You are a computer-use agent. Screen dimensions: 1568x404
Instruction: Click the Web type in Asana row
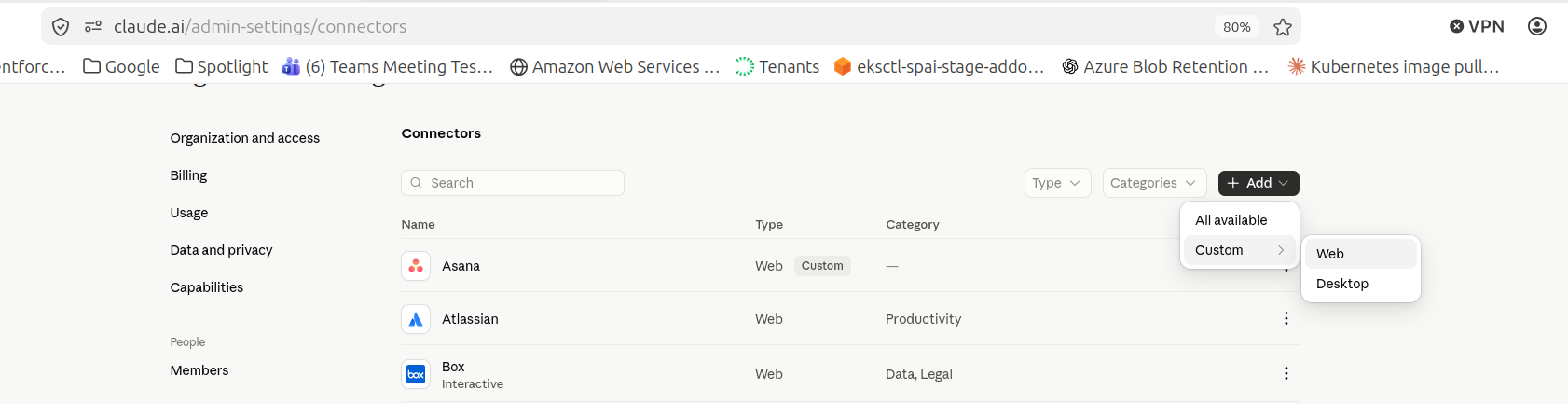tap(769, 266)
